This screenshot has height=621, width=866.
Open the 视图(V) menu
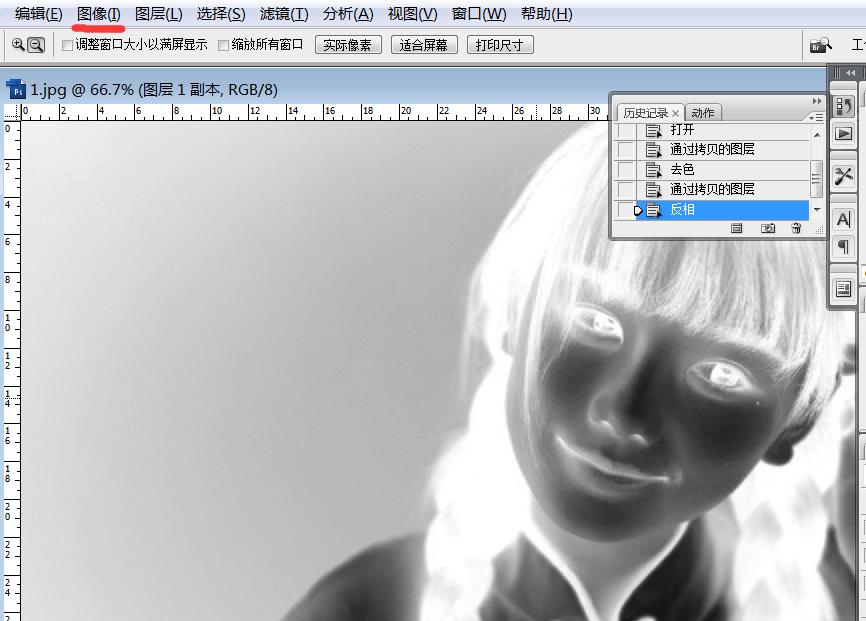pos(413,14)
